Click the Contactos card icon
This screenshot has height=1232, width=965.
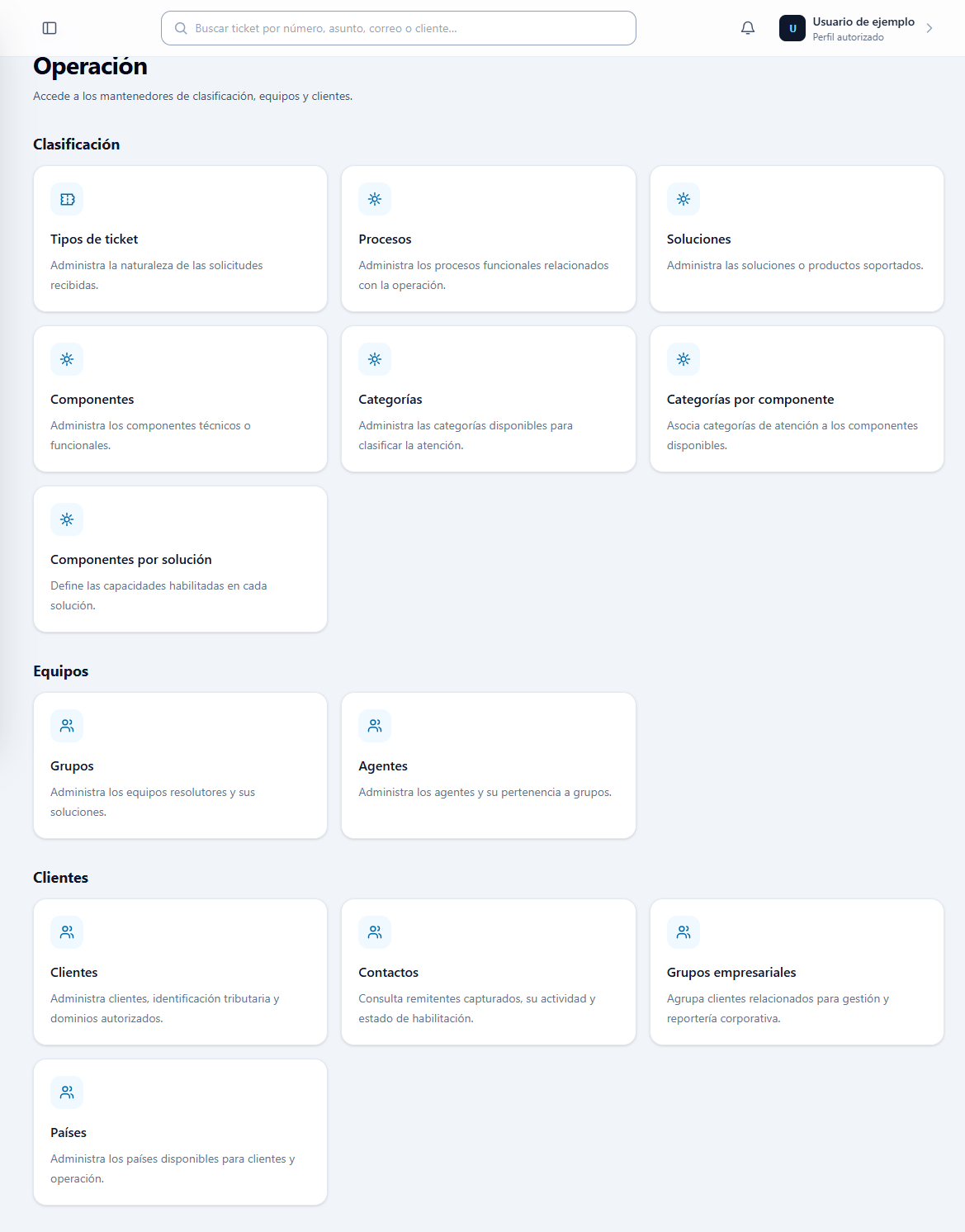(x=375, y=932)
